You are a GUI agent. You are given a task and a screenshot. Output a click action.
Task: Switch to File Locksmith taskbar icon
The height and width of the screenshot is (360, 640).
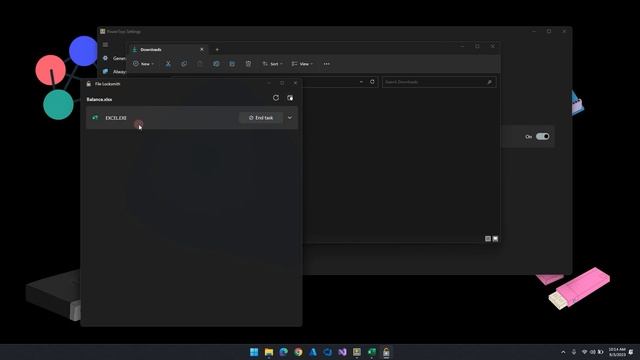point(386,352)
